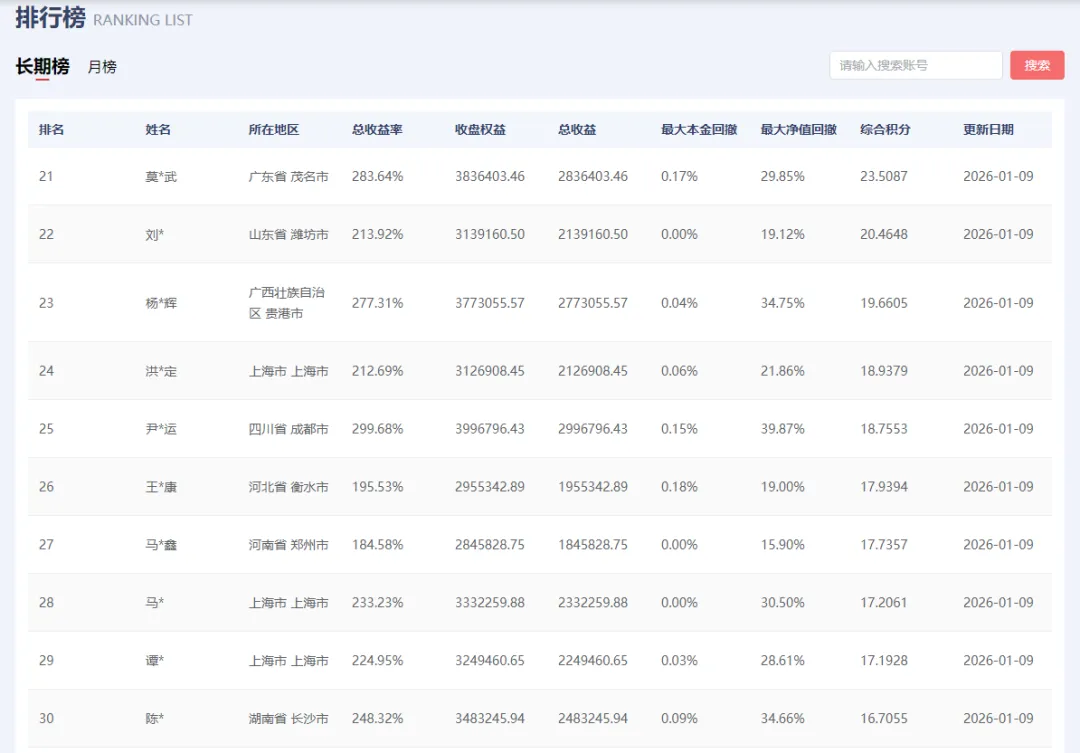Click closing equity value 3332259.88
The width and height of the screenshot is (1080, 753).
(x=490, y=603)
